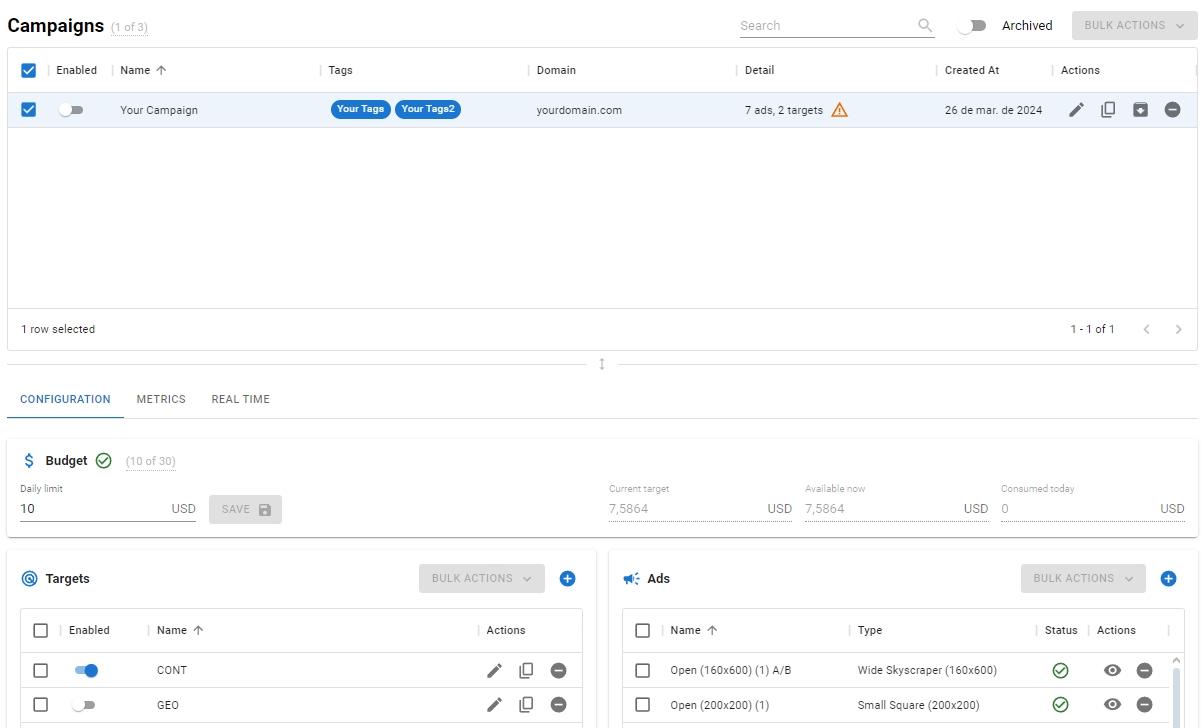Switch to the Metrics tab

pos(161,399)
